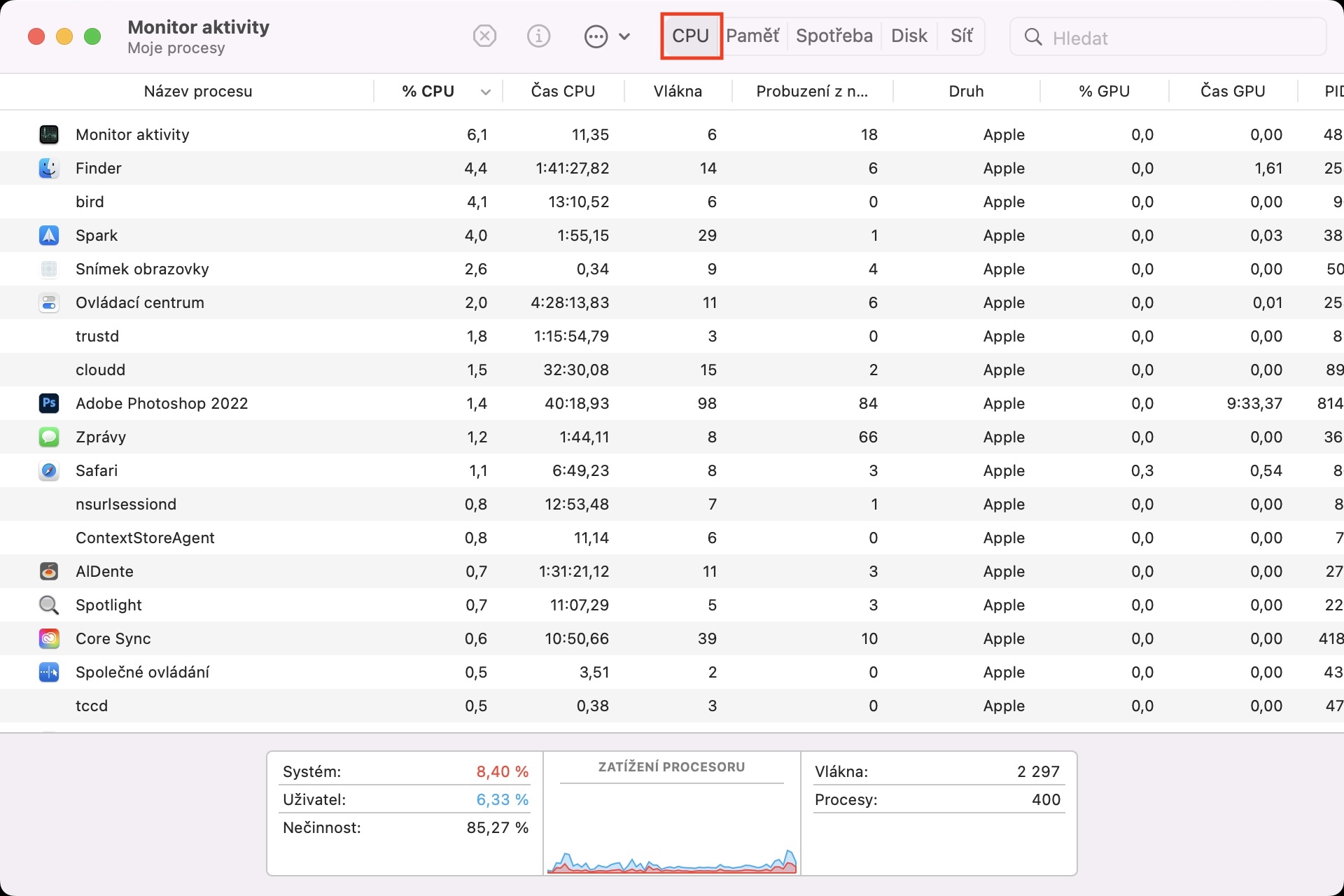Select the Síť tab
The width and height of the screenshot is (1344, 896).
[x=961, y=36]
